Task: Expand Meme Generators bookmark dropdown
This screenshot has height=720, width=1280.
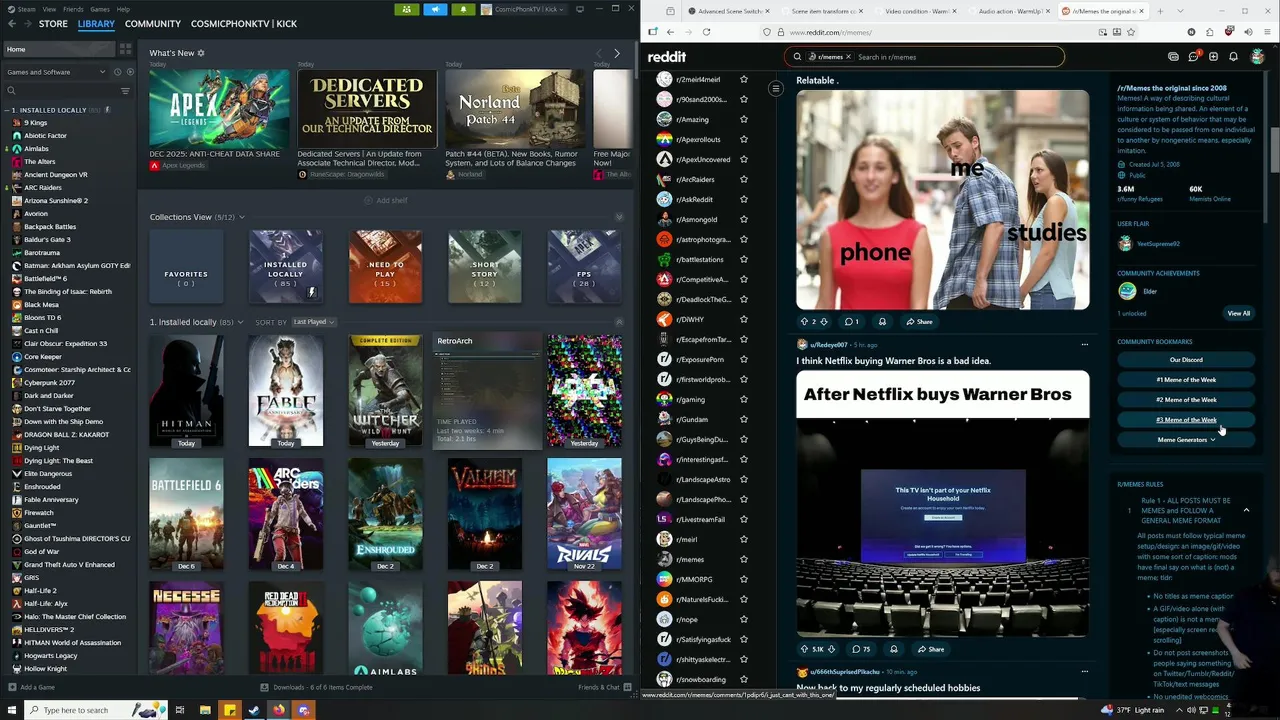Action: click(1186, 440)
